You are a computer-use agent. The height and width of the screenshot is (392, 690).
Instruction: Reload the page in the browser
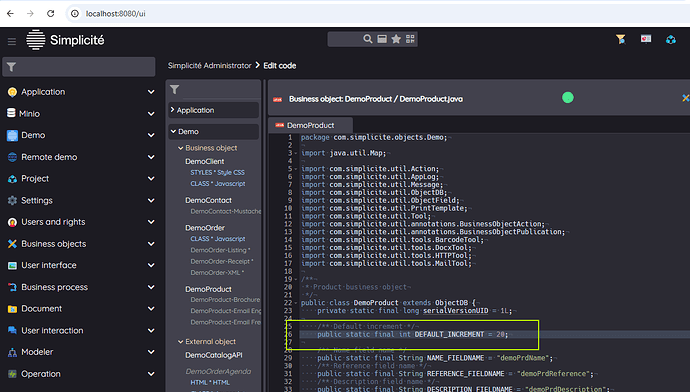pos(51,14)
